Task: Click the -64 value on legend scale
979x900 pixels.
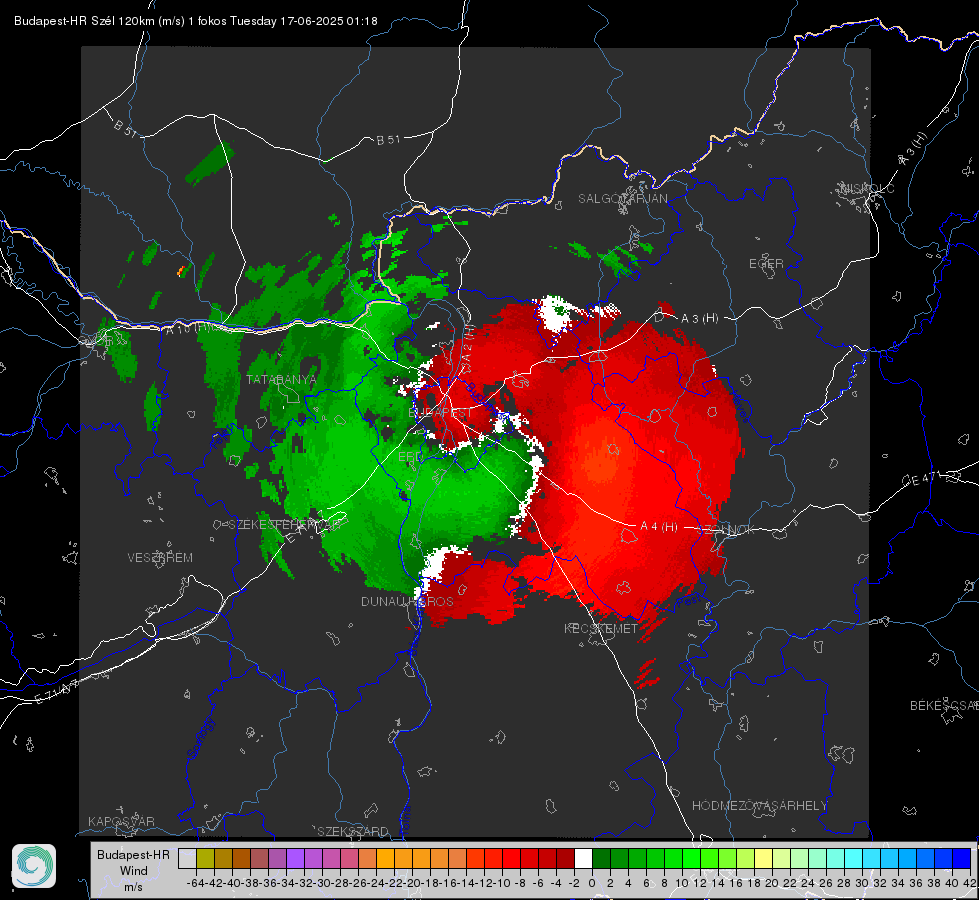Action: tap(195, 883)
